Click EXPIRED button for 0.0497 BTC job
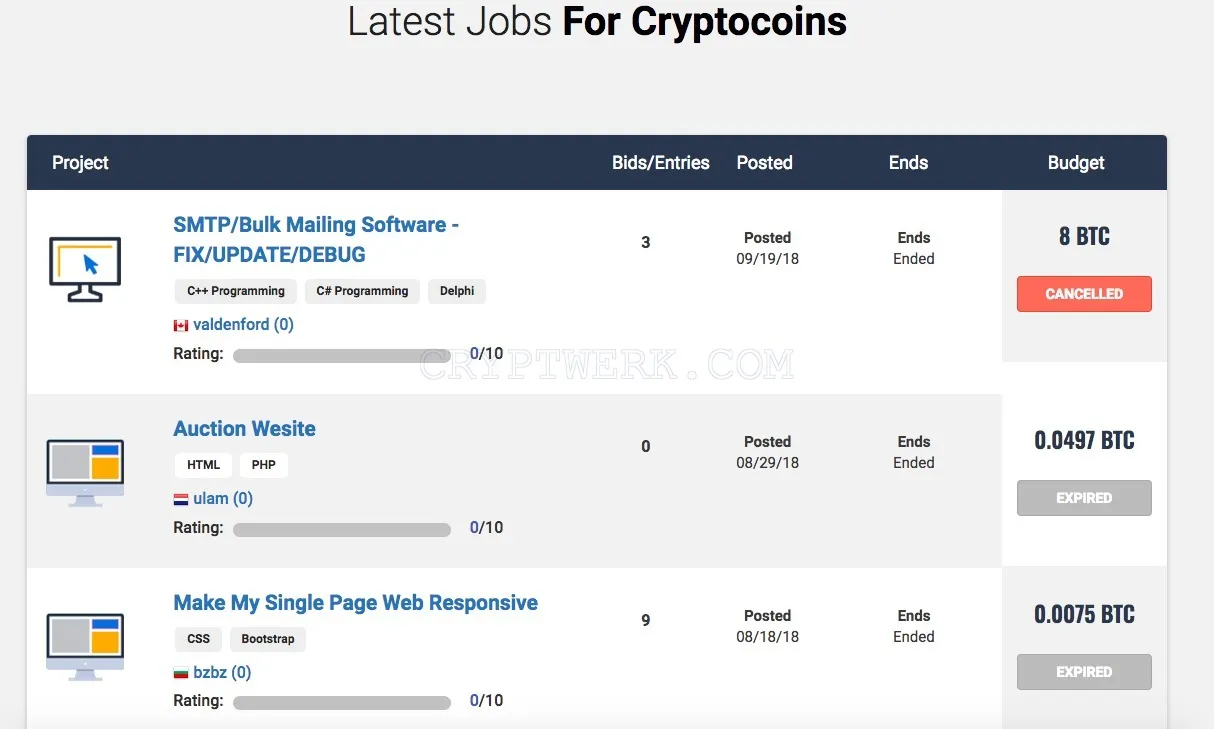This screenshot has height=729, width=1214. pos(1084,498)
